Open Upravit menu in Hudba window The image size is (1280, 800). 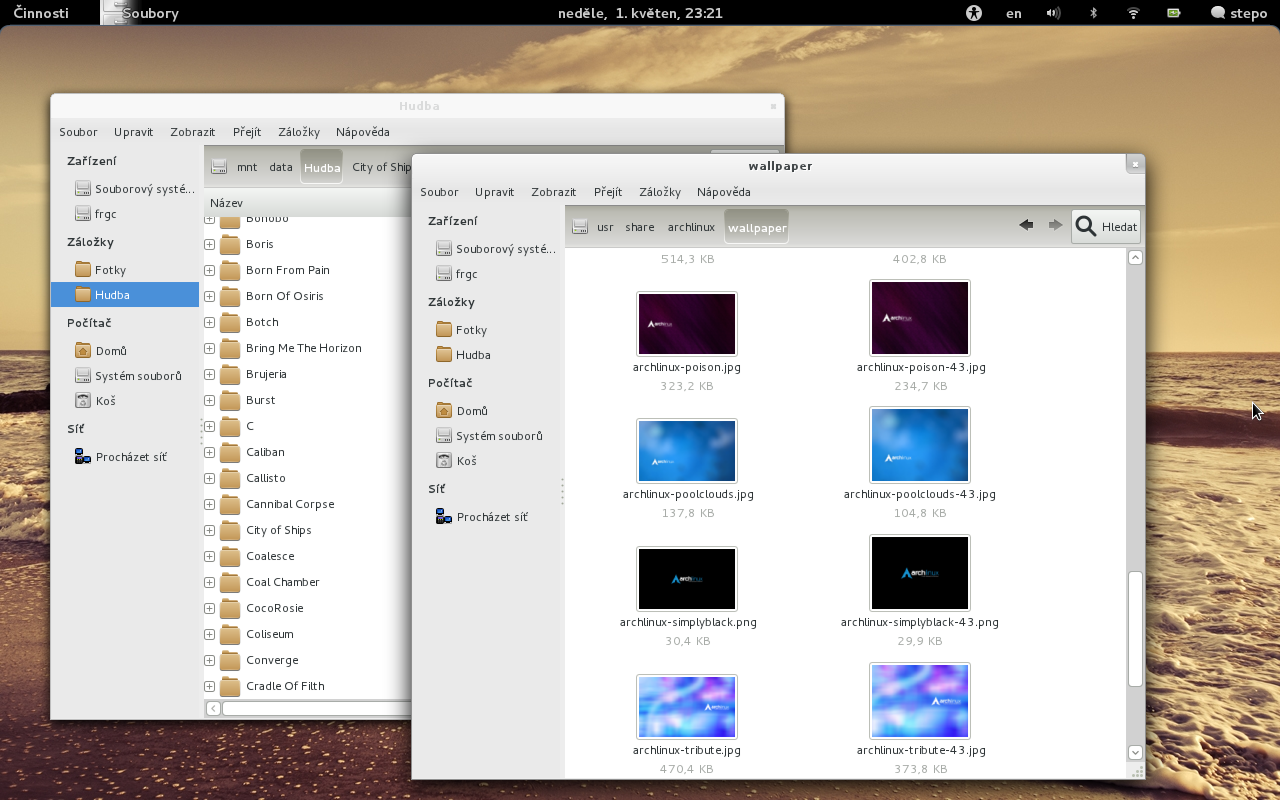point(133,132)
